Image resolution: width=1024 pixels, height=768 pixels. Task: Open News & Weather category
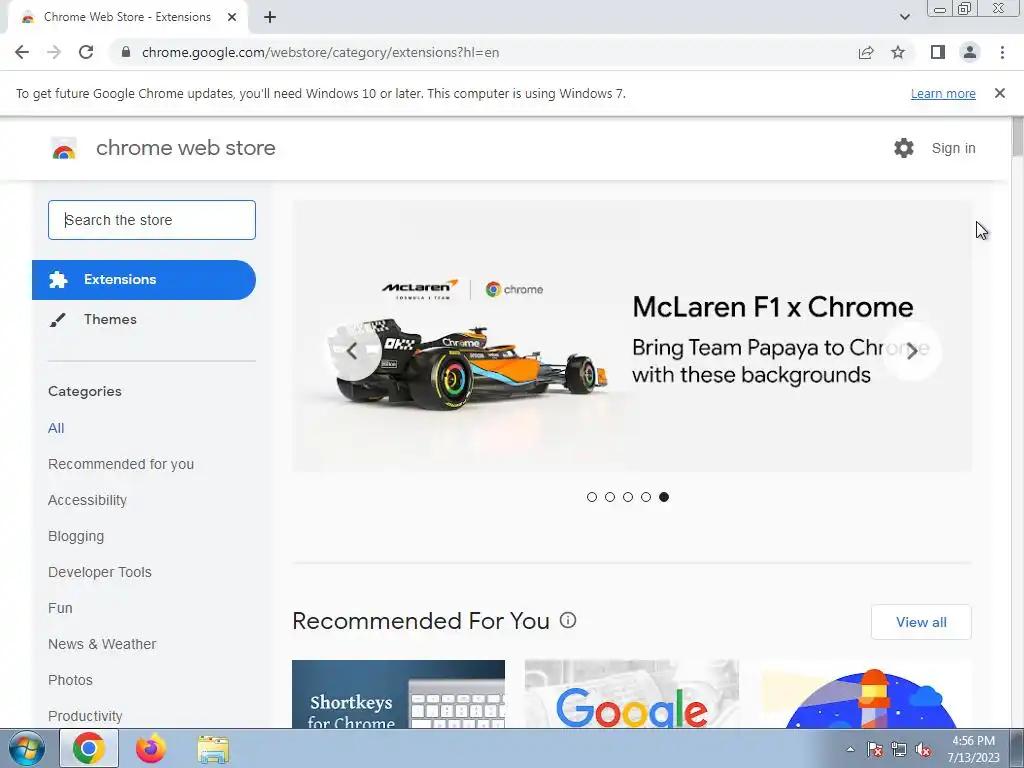click(x=102, y=644)
